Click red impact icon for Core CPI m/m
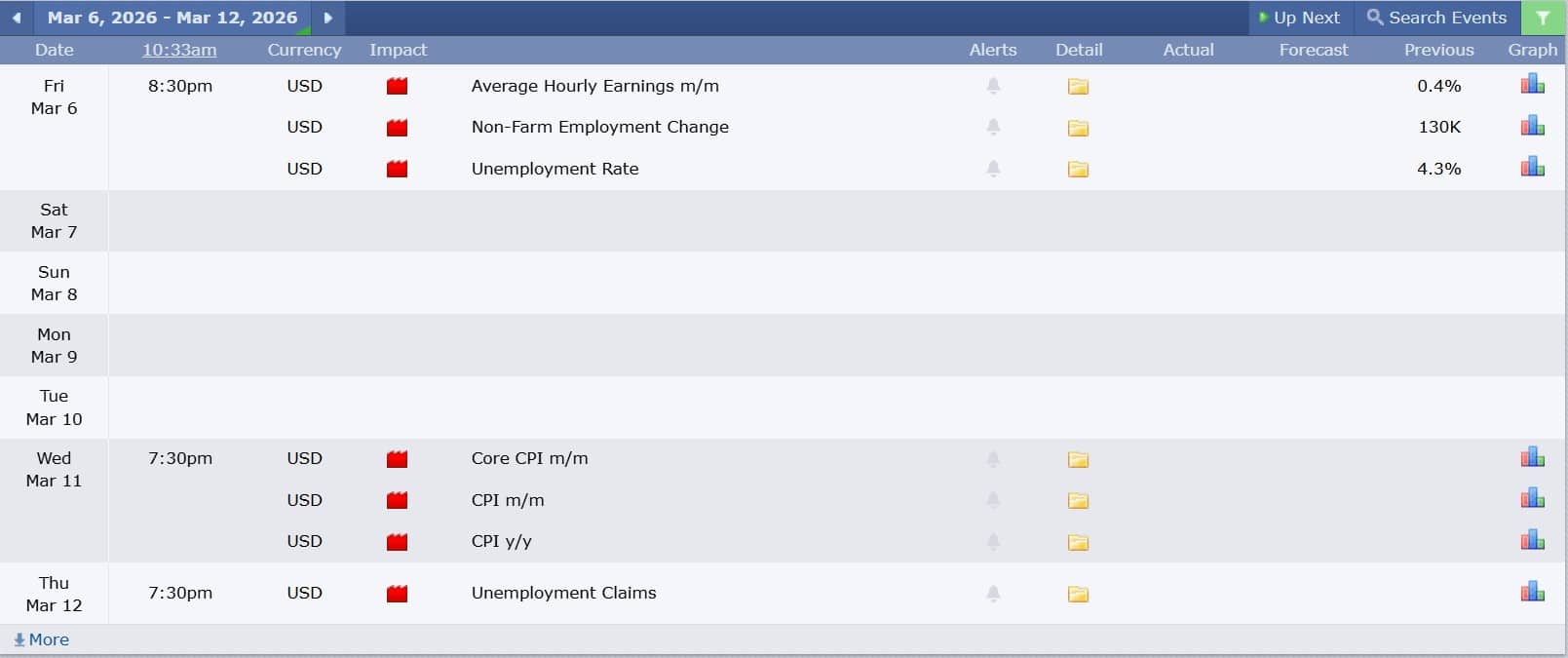 pyautogui.click(x=397, y=459)
